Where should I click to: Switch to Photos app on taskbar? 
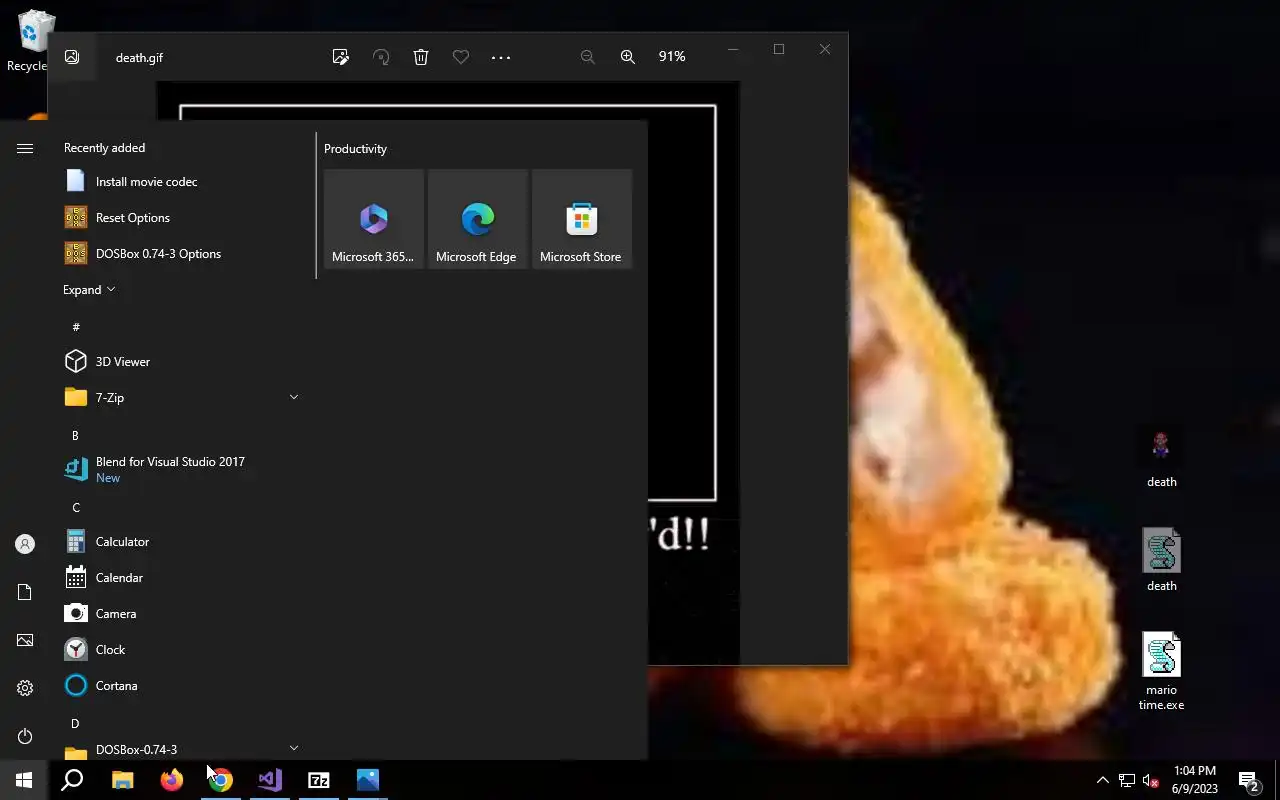tap(368, 780)
